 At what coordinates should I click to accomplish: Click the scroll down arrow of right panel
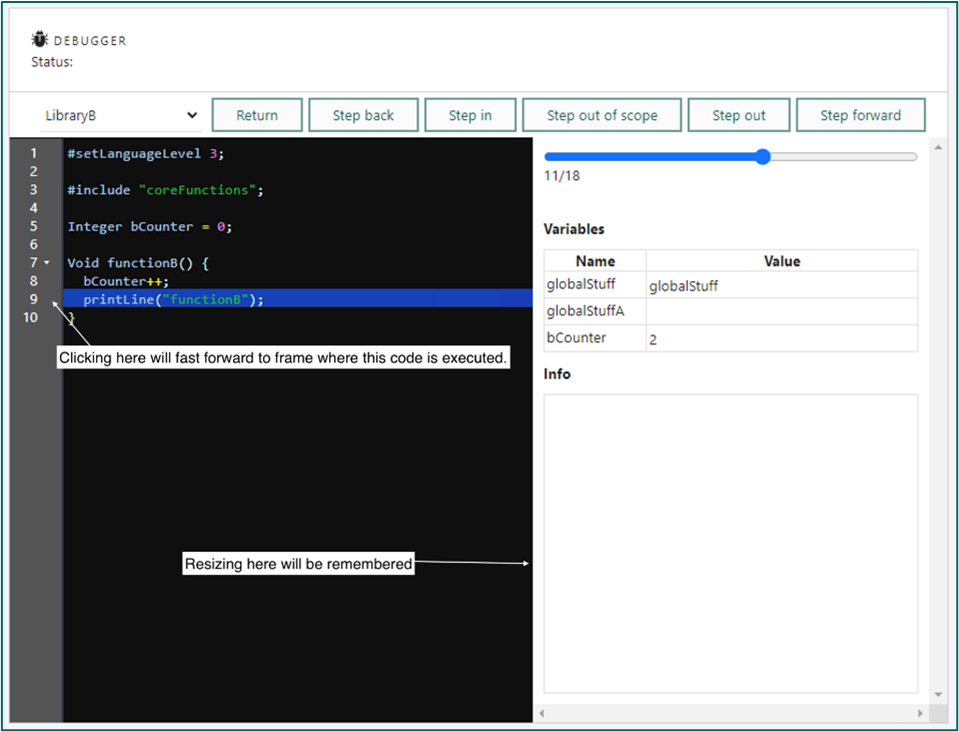point(938,695)
